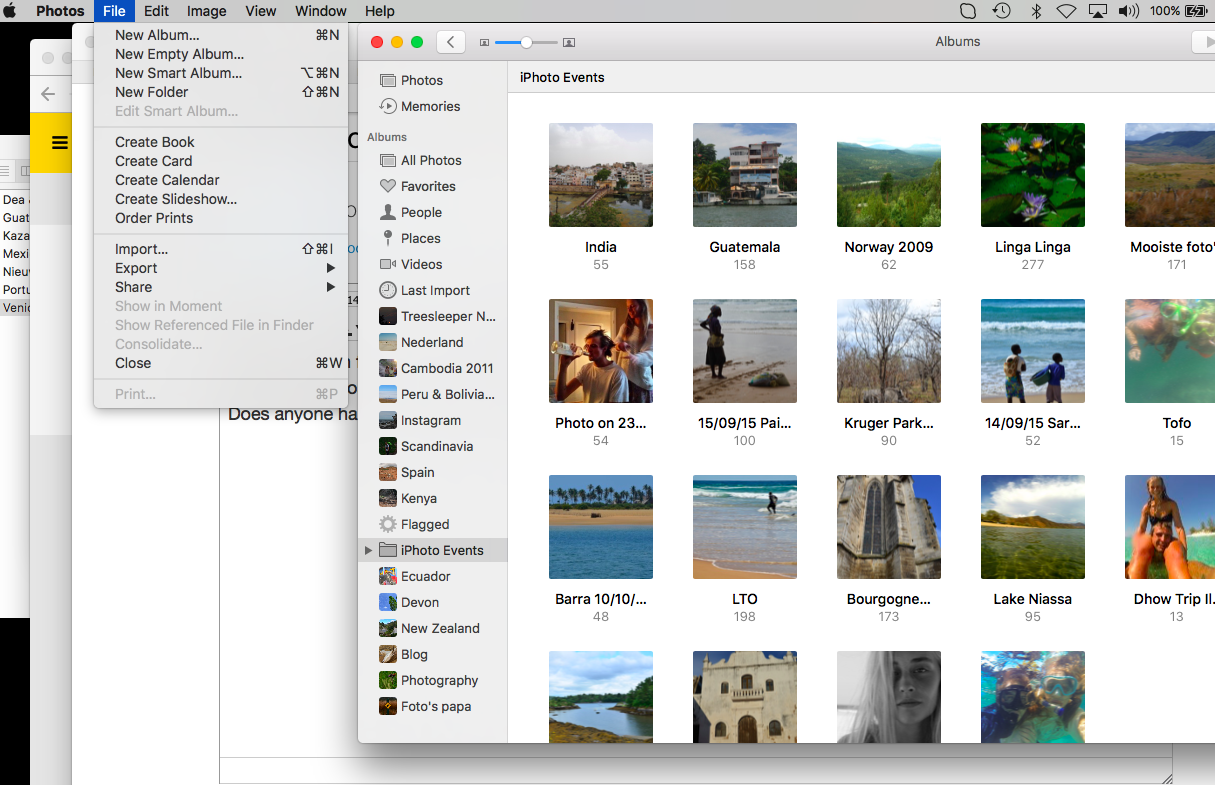Image resolution: width=1215 pixels, height=785 pixels.
Task: Click the back arrow in Photos toolbar
Action: (x=451, y=42)
